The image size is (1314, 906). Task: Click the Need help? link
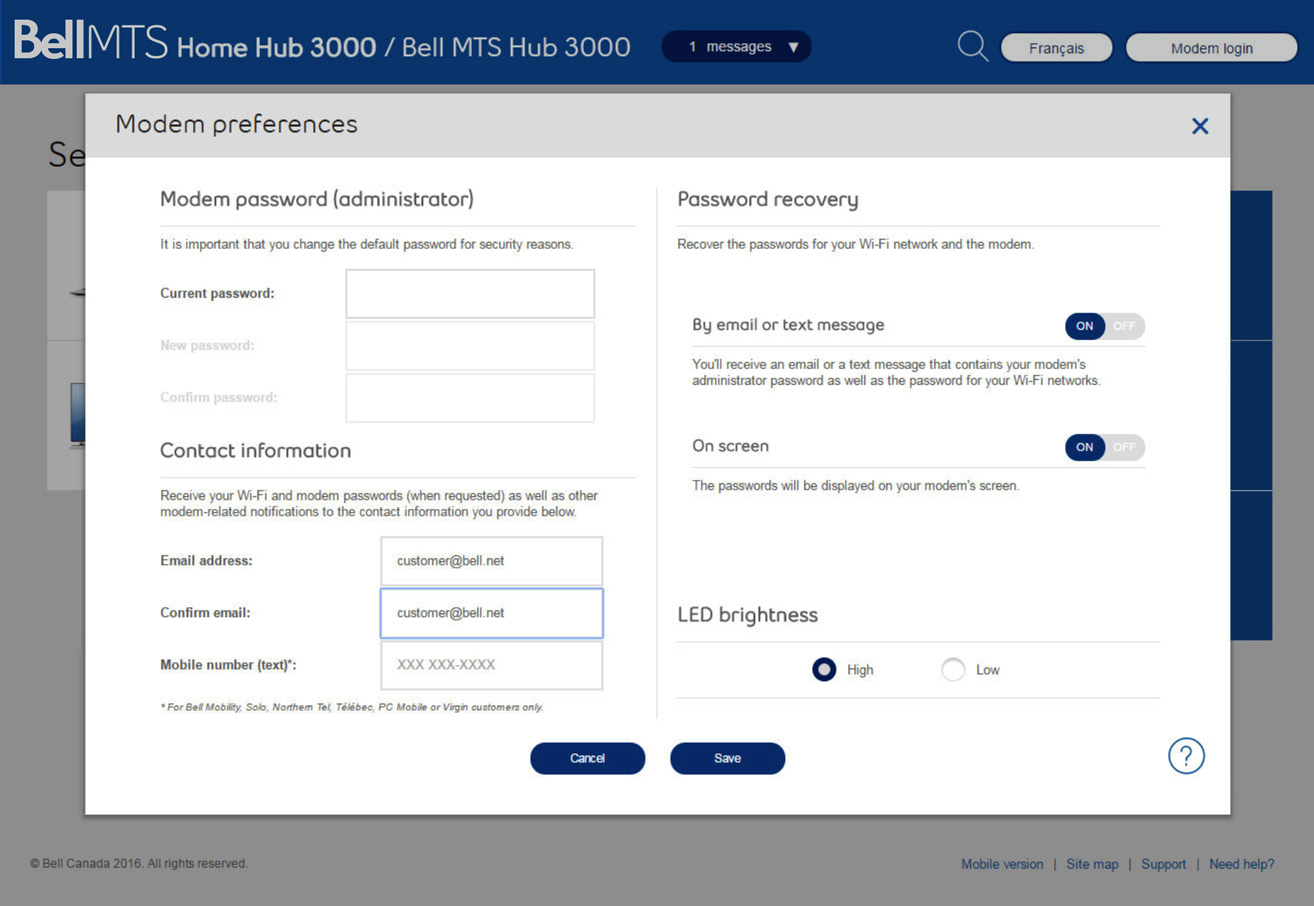pos(1242,864)
